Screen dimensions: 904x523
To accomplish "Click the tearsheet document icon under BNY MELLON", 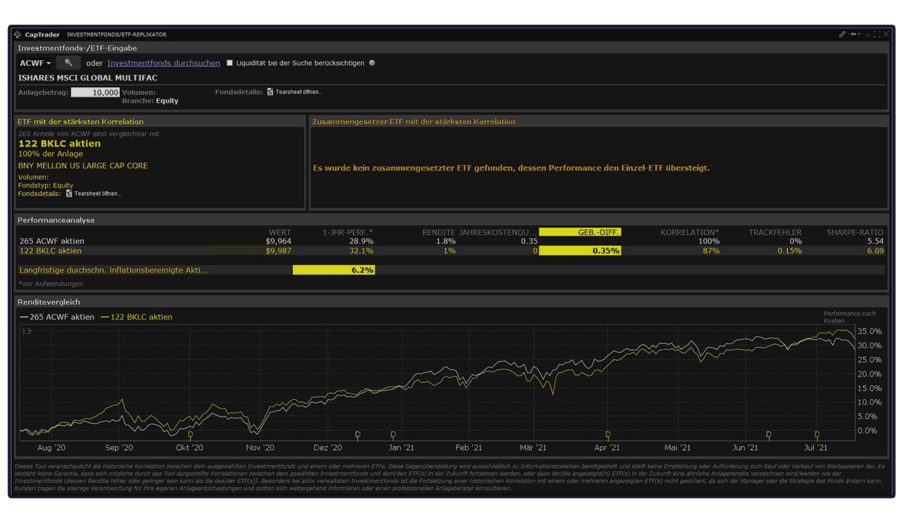I will [x=69, y=194].
